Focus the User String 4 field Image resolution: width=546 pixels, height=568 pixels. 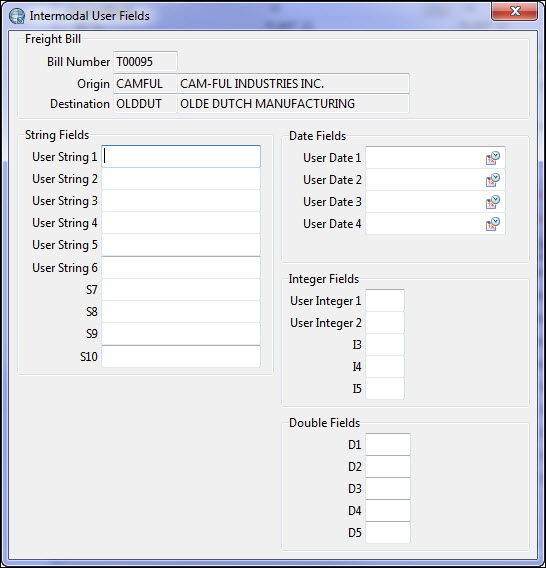point(181,223)
